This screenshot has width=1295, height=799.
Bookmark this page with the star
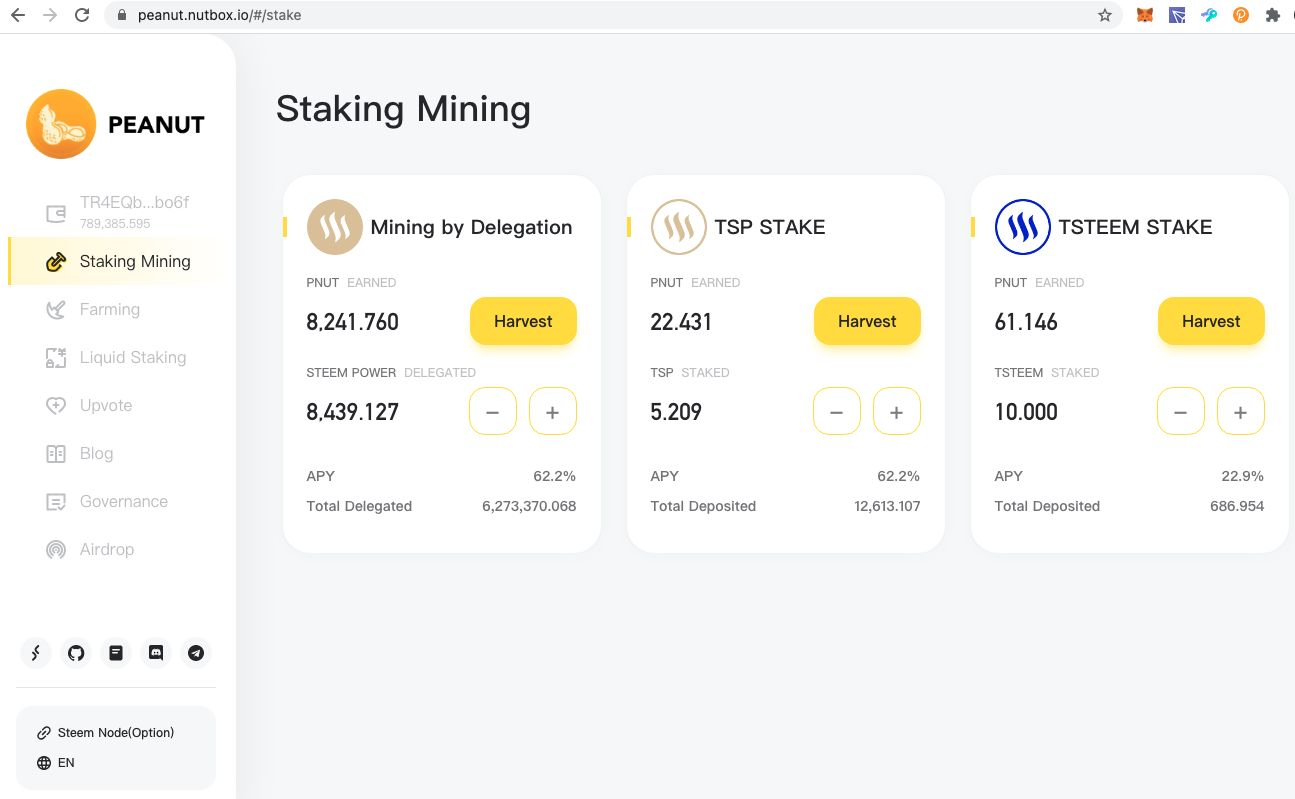(x=1105, y=15)
